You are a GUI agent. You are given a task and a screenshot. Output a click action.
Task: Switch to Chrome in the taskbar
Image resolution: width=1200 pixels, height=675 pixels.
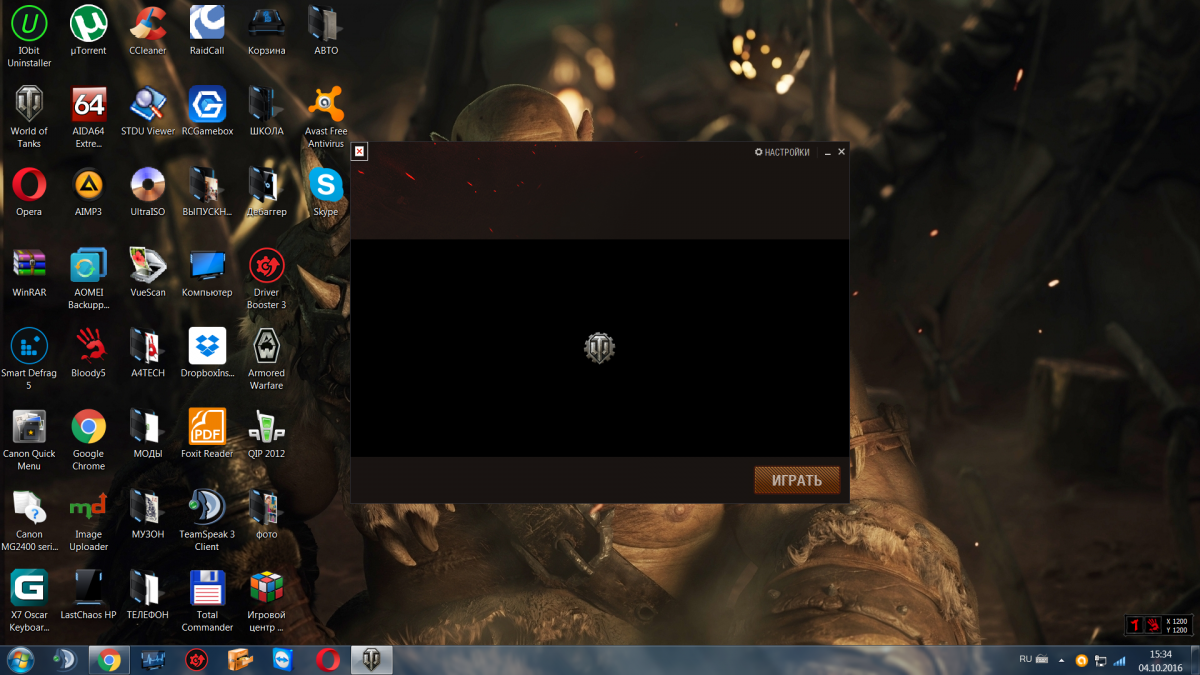[109, 660]
